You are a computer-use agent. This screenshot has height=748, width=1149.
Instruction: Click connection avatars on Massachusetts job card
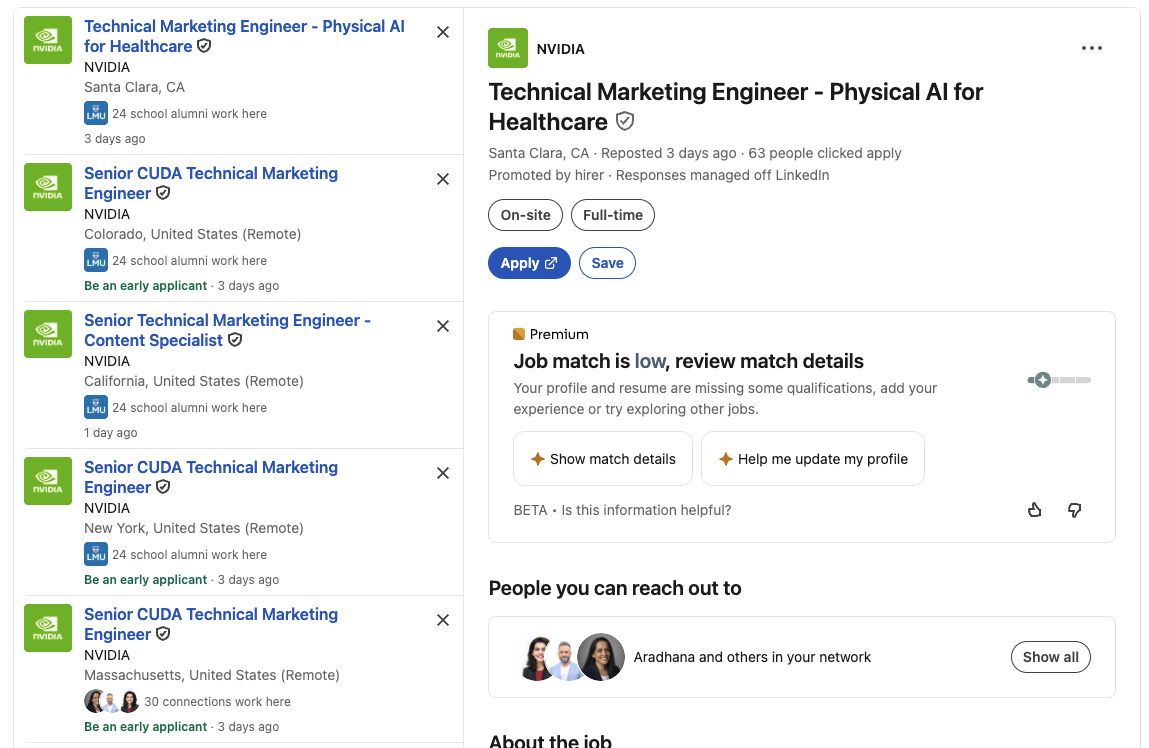(x=111, y=702)
